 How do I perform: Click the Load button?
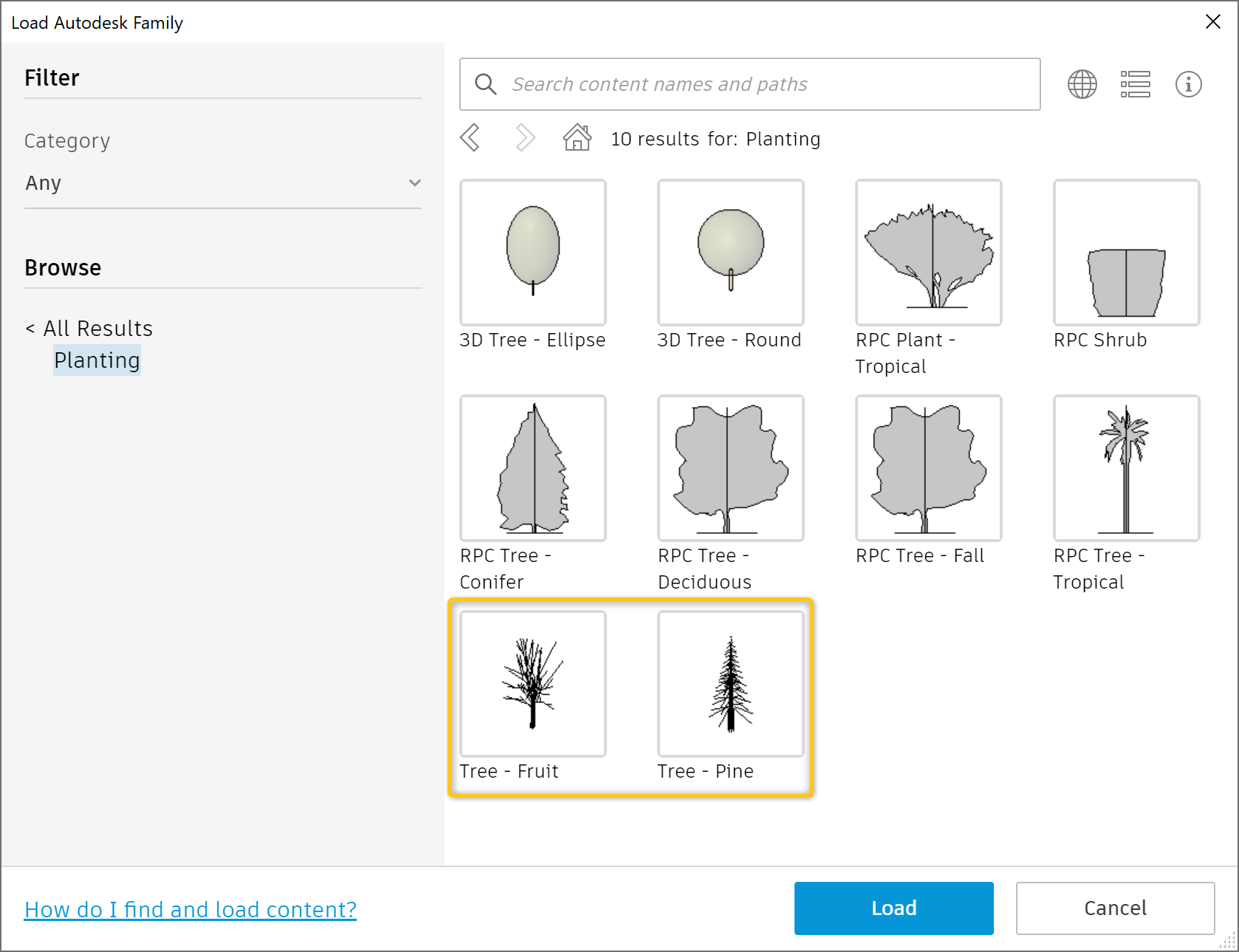[x=893, y=908]
